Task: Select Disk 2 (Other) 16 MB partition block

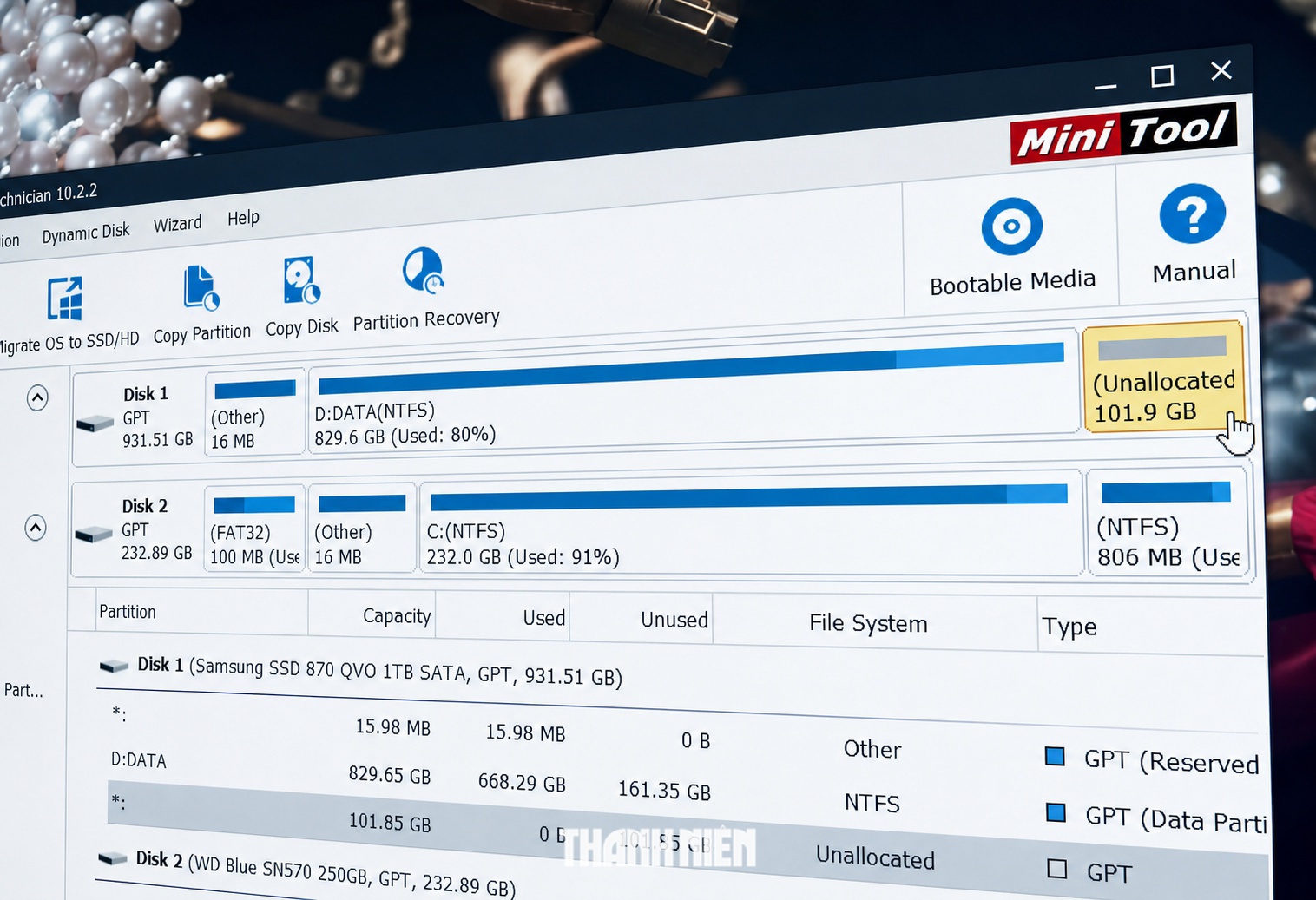Action: [x=362, y=529]
